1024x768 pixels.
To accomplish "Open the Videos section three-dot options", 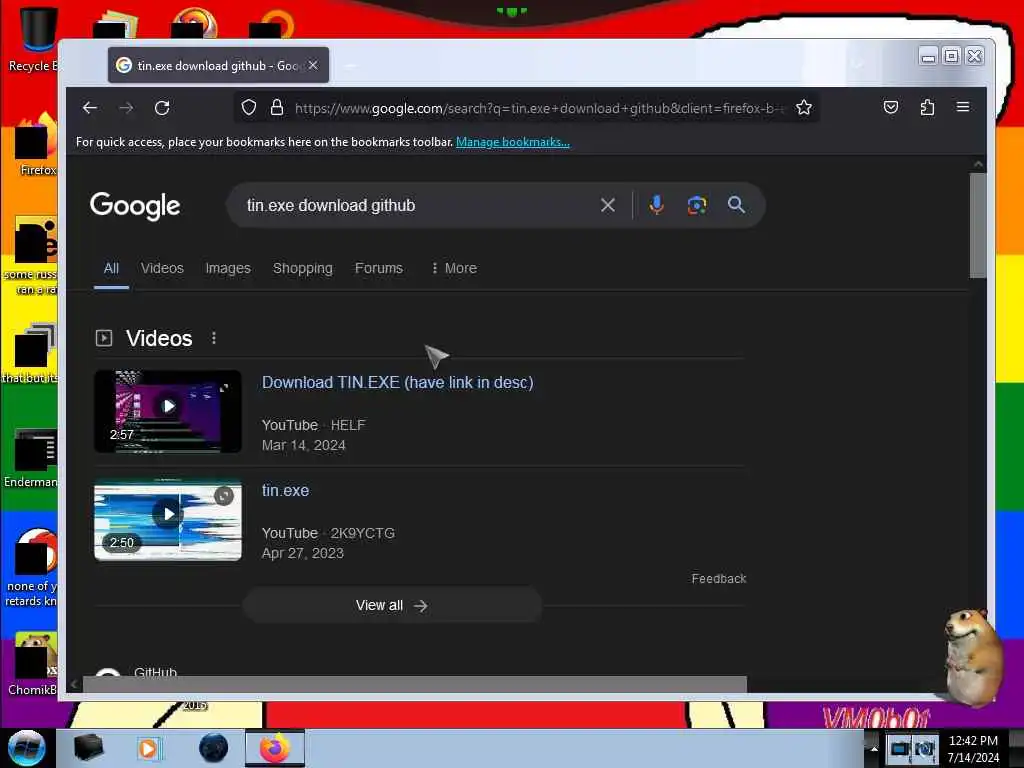I will pos(214,338).
